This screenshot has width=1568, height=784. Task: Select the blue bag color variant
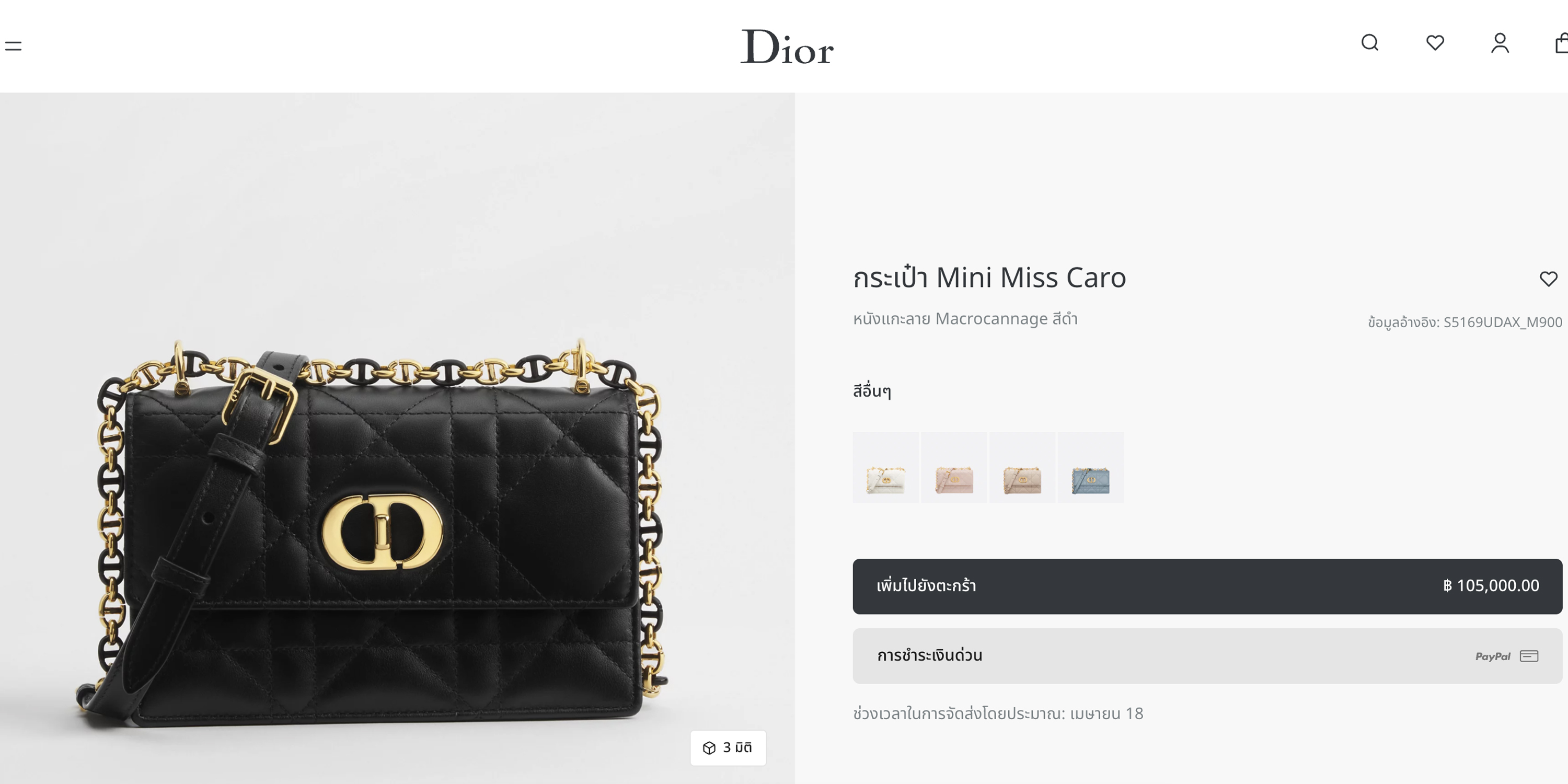[x=1090, y=467]
